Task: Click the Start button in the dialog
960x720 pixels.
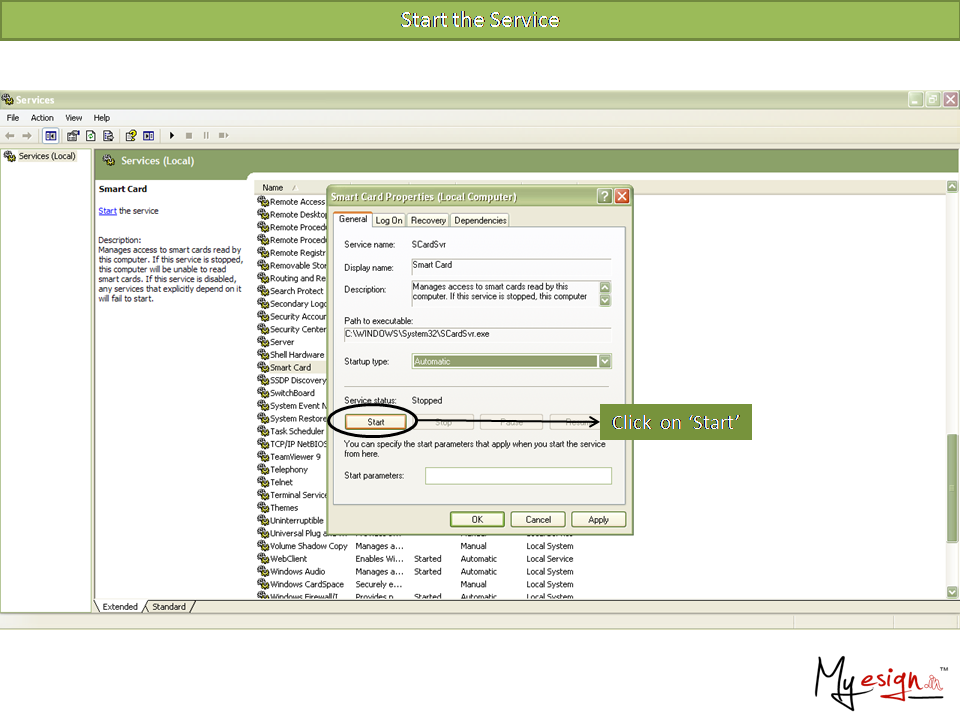Action: tap(376, 422)
